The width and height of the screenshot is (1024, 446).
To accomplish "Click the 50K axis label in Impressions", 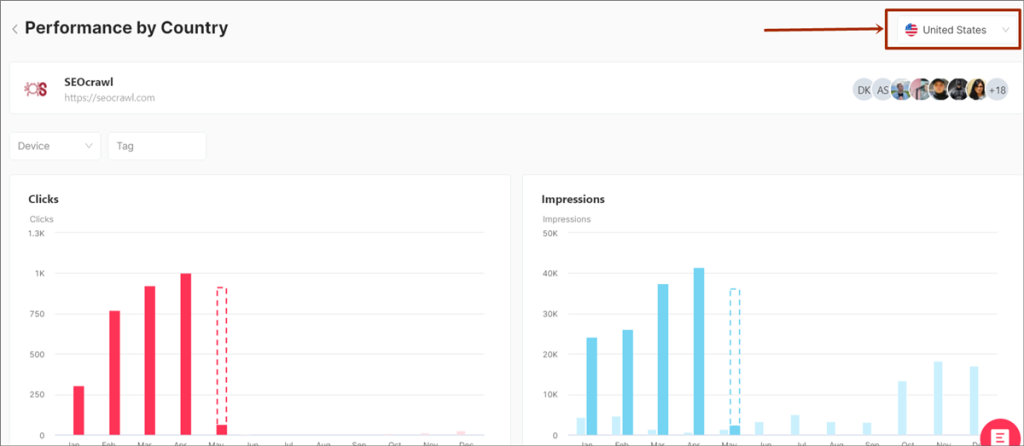I will [549, 233].
